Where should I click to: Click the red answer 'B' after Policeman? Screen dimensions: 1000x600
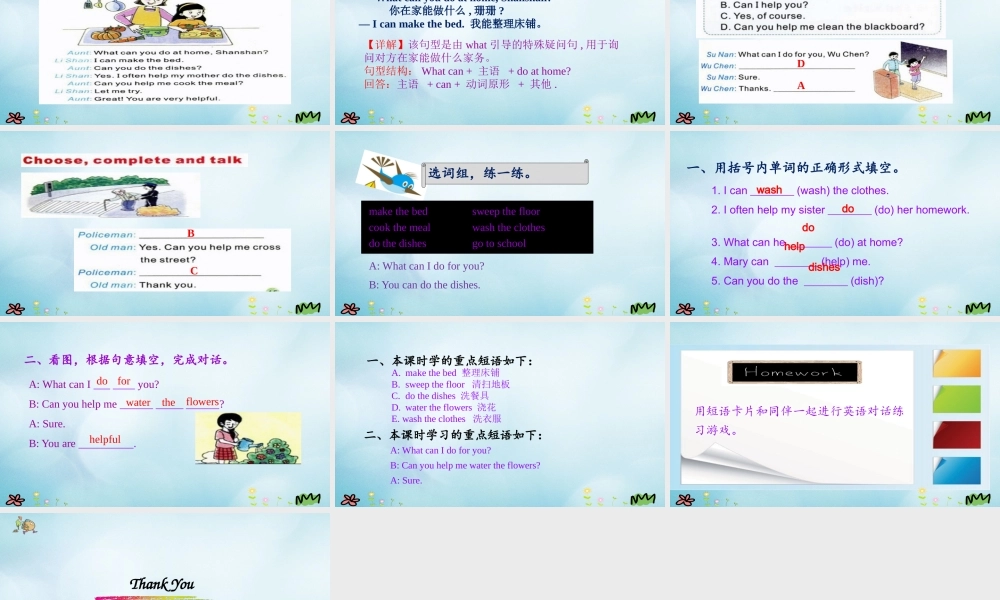click(191, 233)
